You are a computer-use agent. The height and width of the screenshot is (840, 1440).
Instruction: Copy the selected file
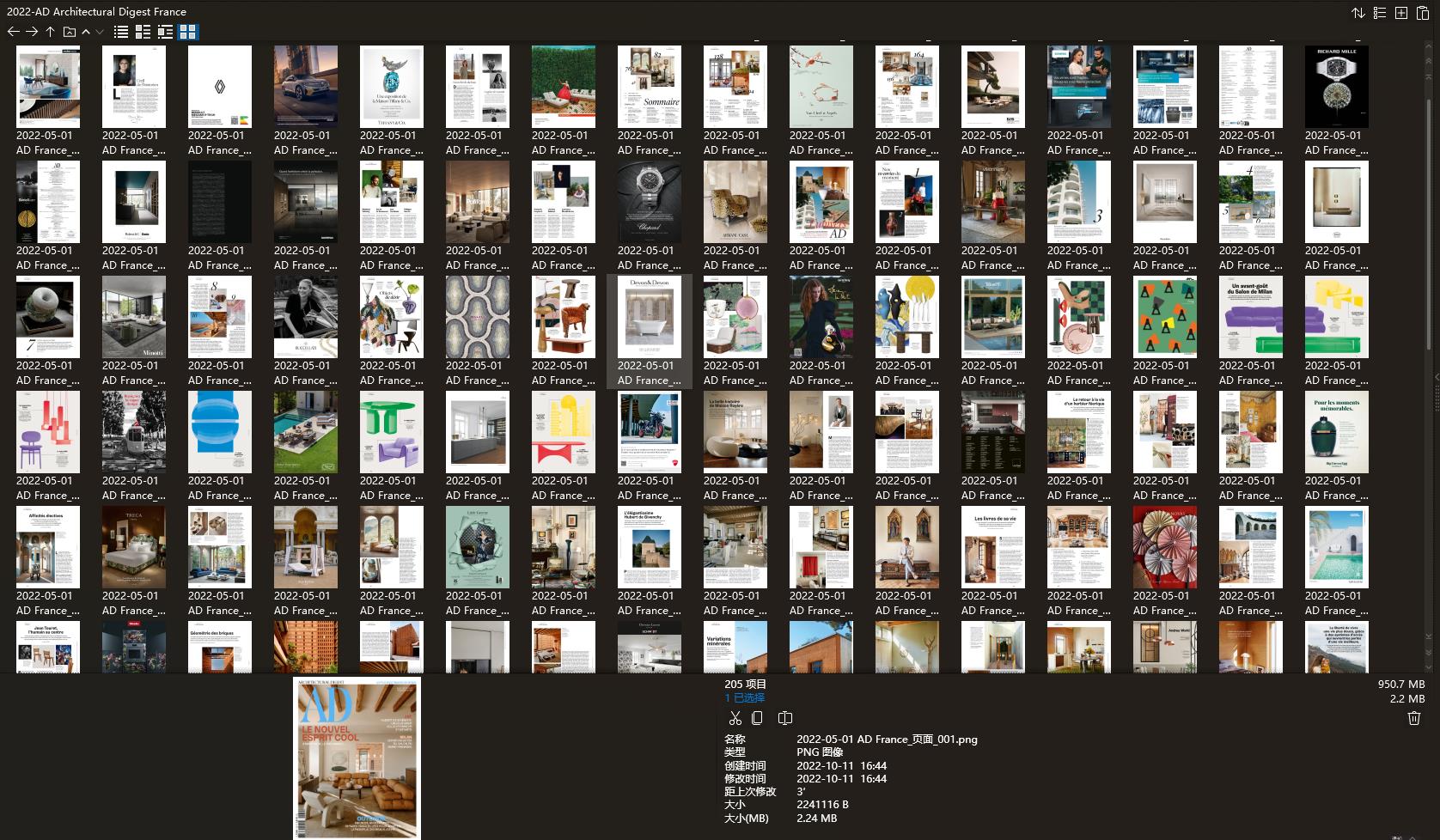[758, 718]
